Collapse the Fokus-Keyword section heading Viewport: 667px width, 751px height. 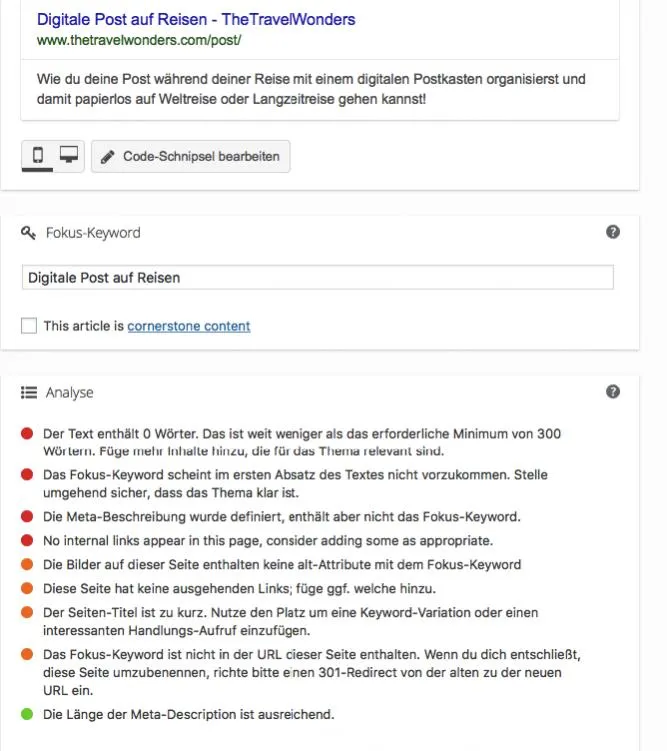click(x=93, y=233)
